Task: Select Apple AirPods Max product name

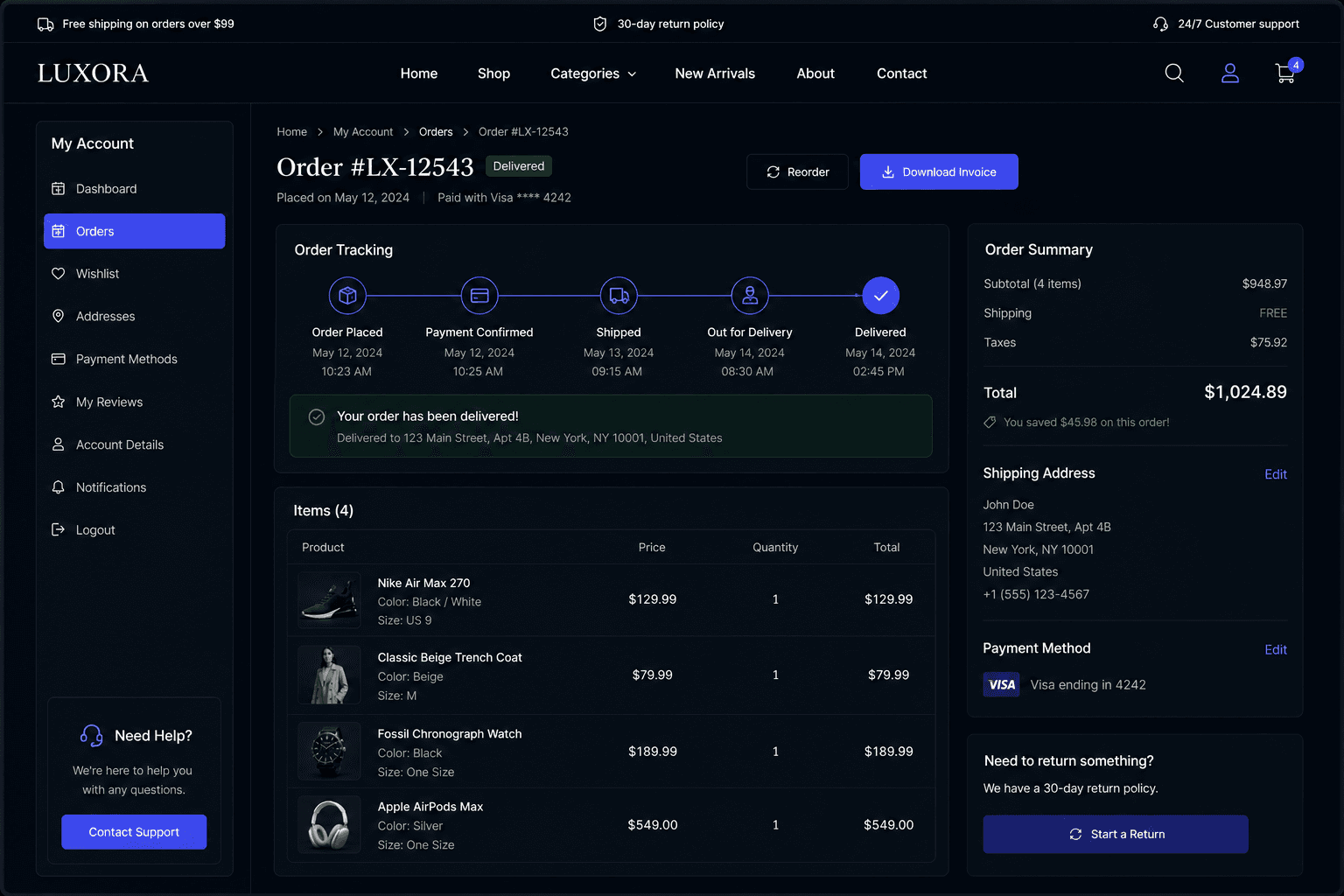Action: pyautogui.click(x=430, y=807)
